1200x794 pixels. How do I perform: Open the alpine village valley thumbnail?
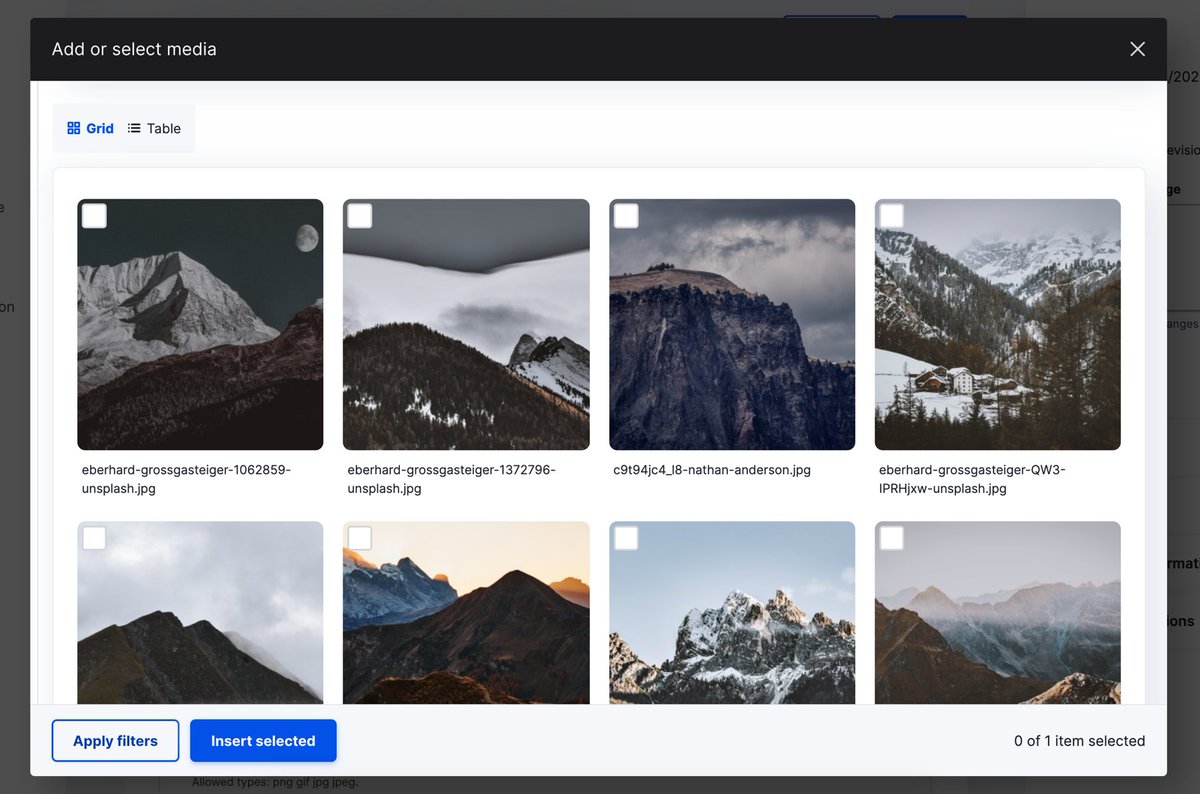[x=998, y=325]
